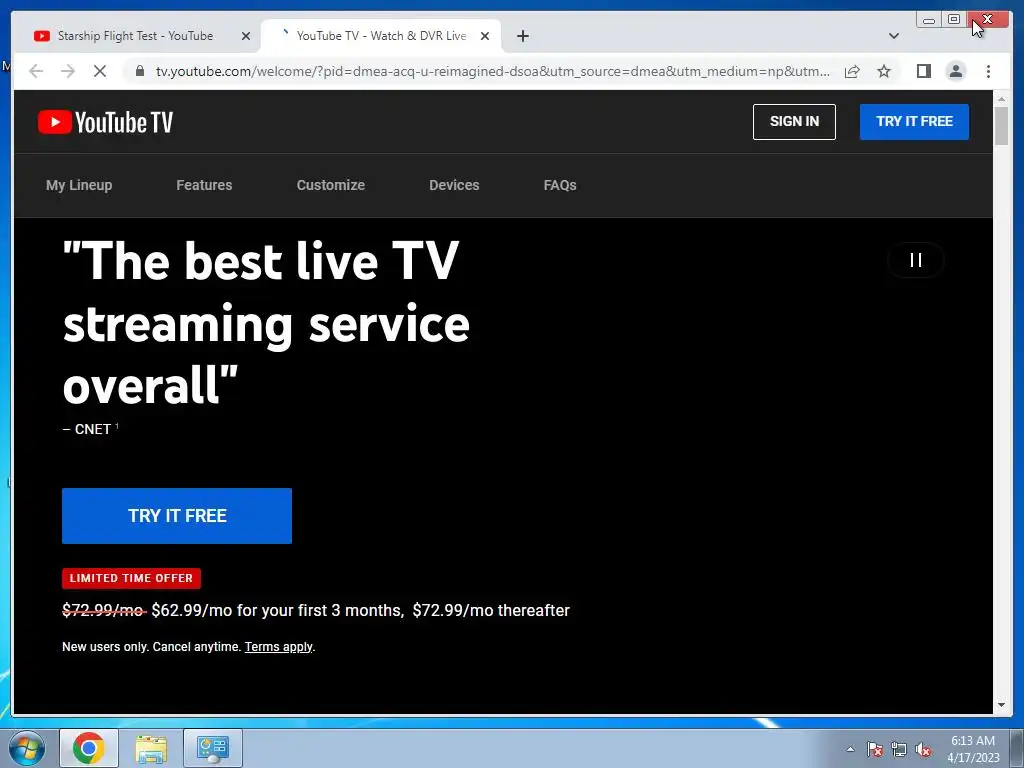1024x768 pixels.
Task: Open the Windows Start menu
Action: [27, 748]
